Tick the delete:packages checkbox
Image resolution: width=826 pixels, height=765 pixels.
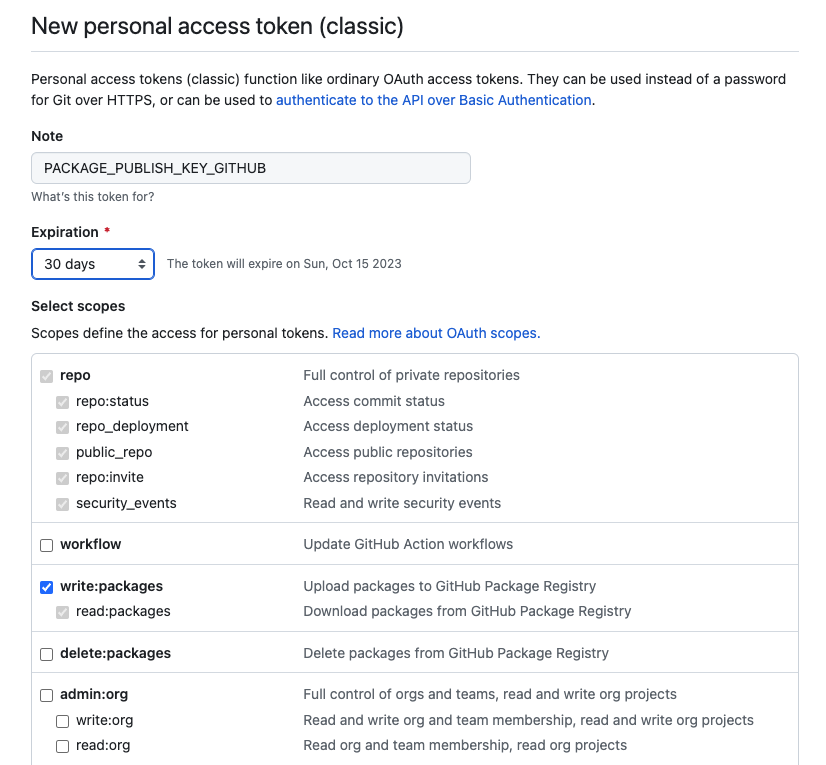point(46,654)
